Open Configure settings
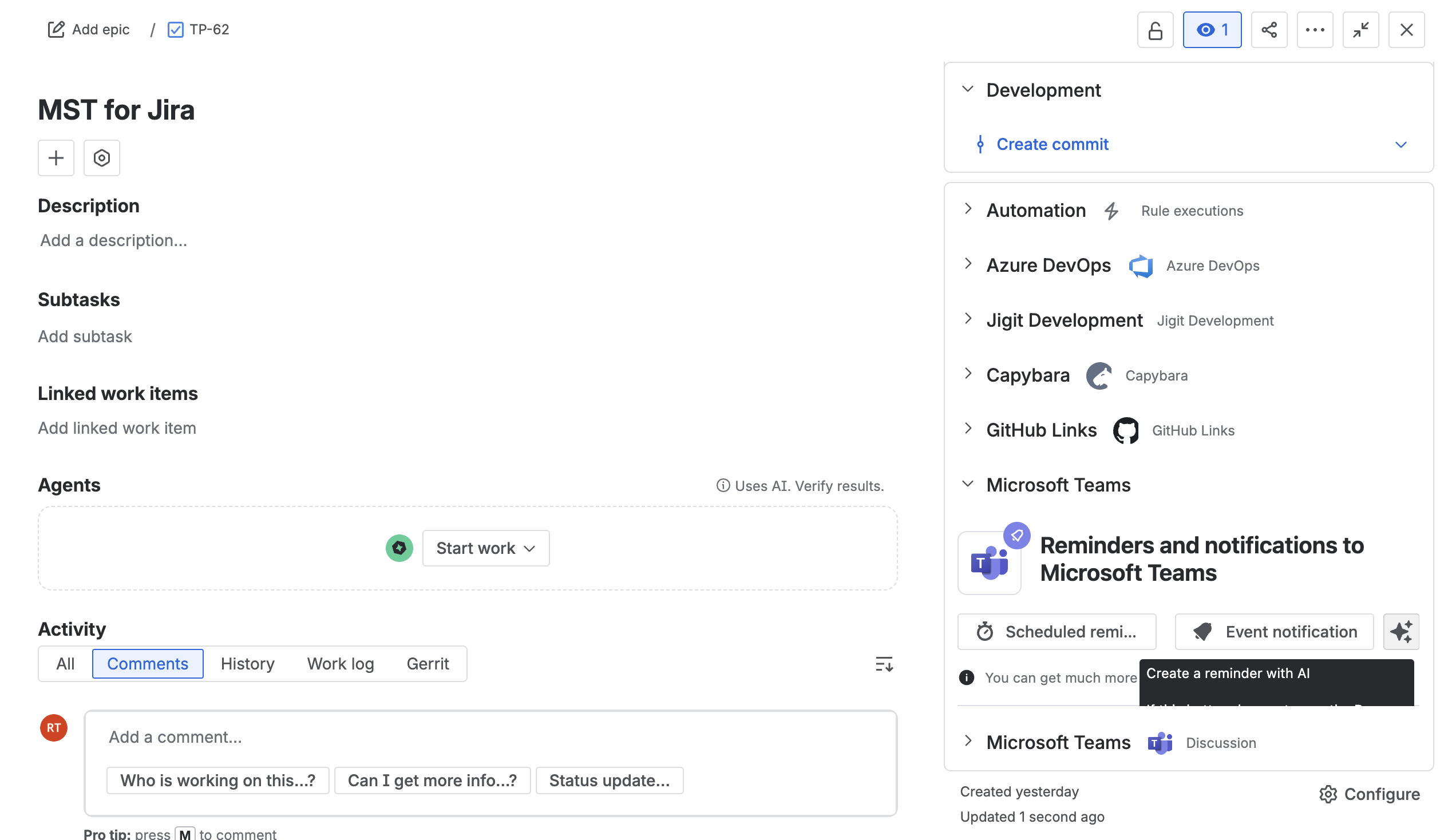1456x840 pixels. tap(1369, 794)
